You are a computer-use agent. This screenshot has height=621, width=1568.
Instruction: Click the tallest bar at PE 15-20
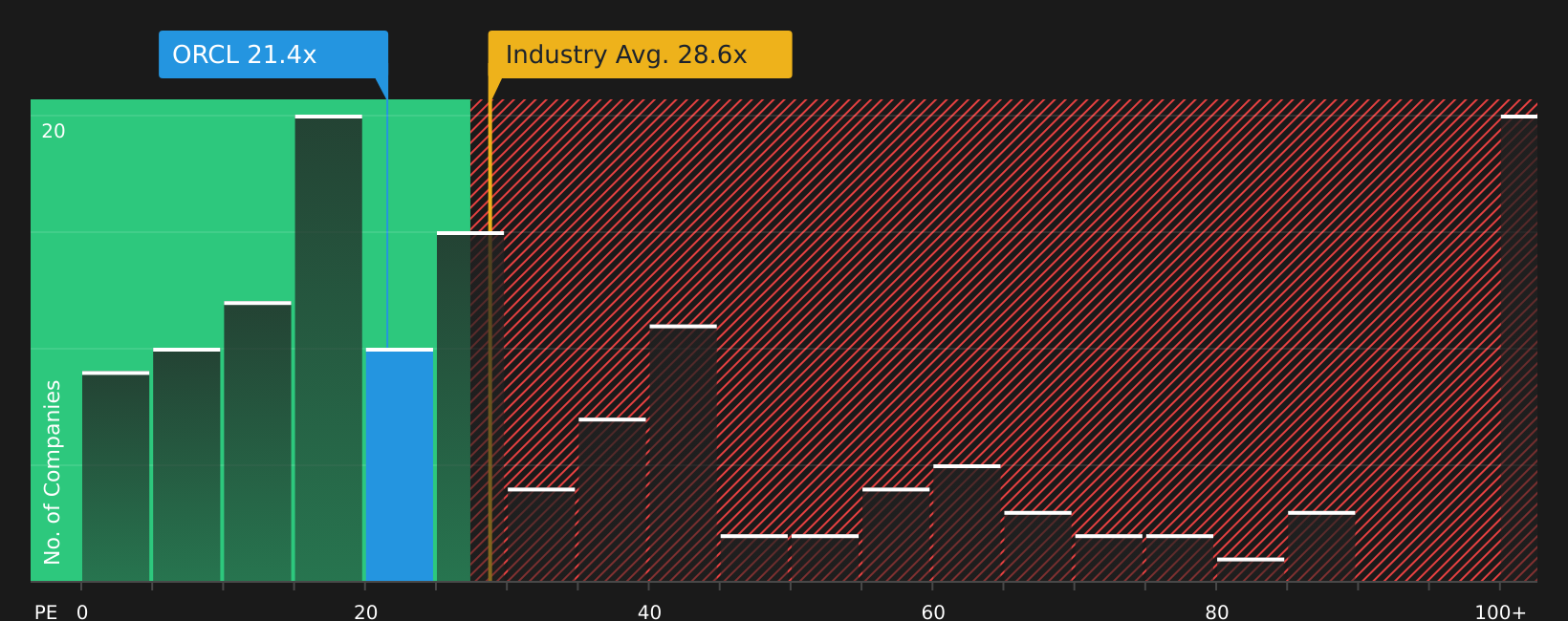click(x=329, y=348)
